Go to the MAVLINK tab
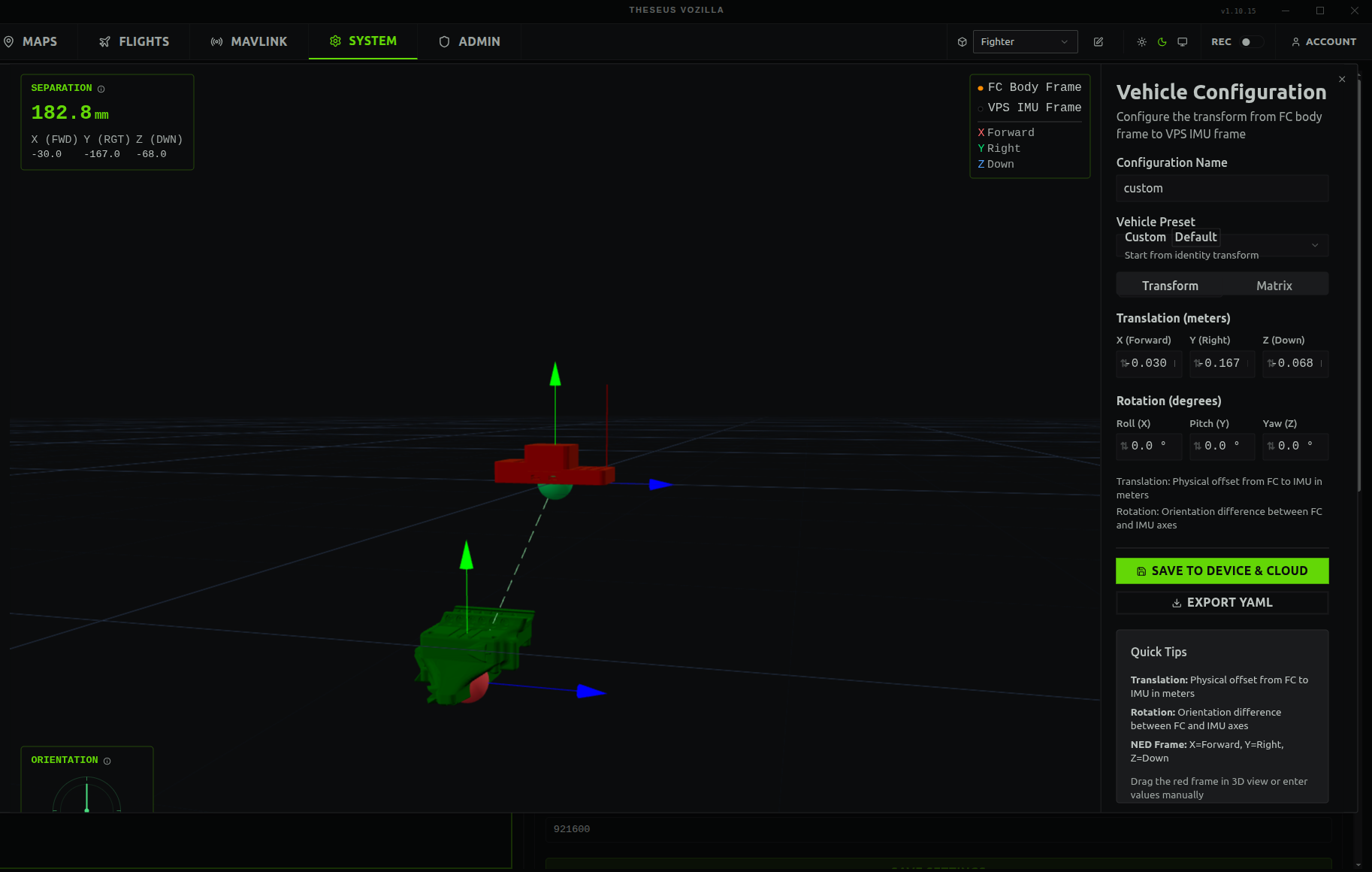This screenshot has width=1372, height=872. 249,42
